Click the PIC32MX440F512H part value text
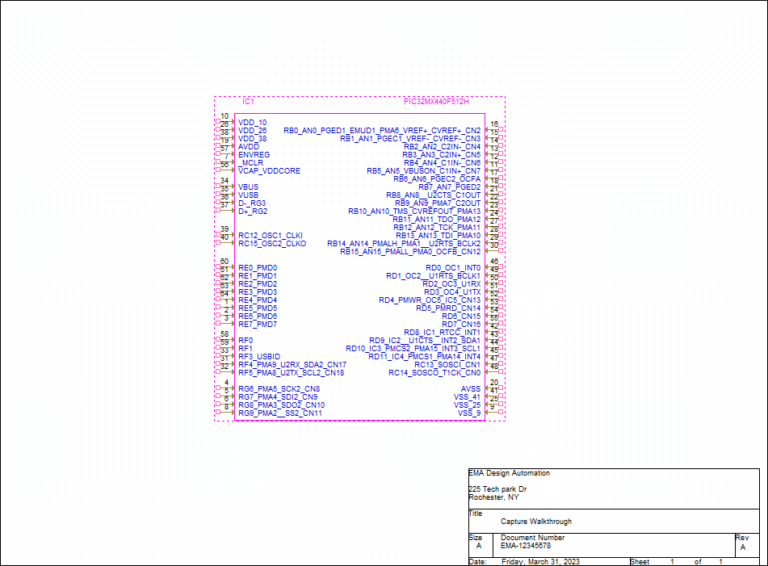The image size is (768, 566). click(436, 101)
